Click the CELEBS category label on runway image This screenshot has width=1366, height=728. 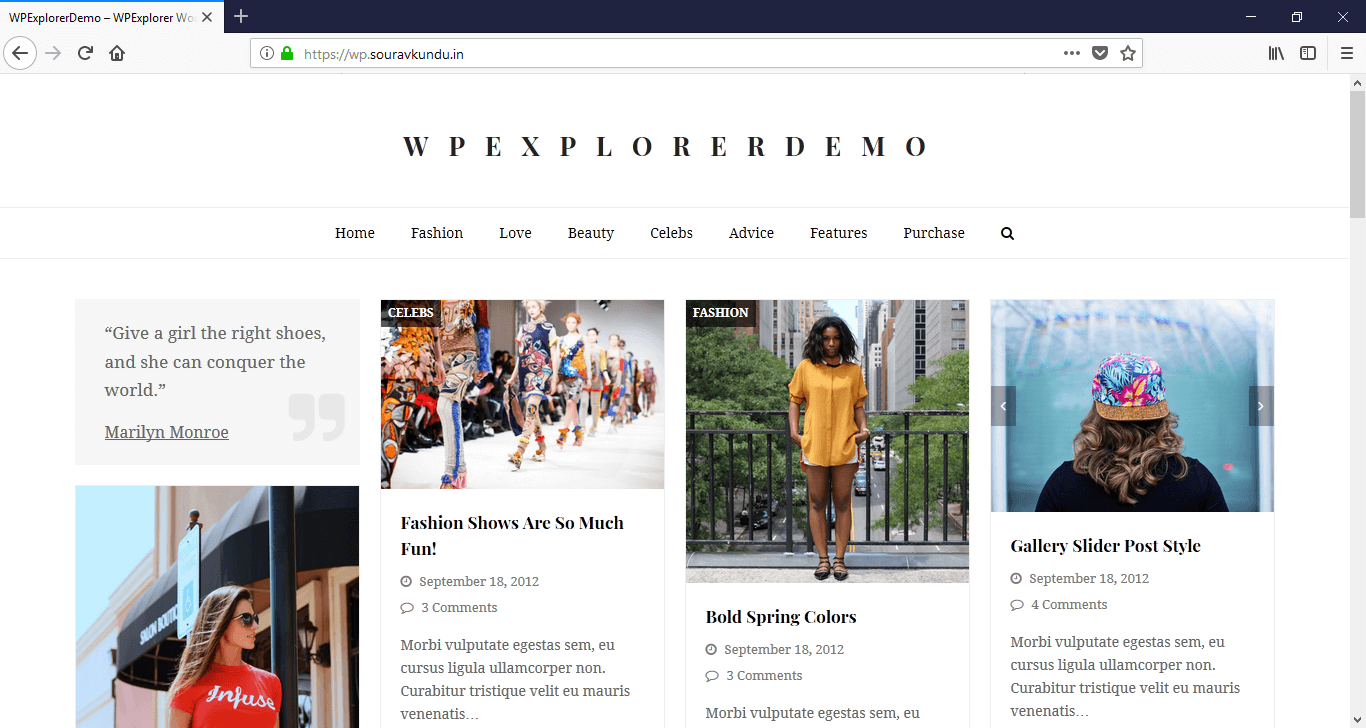pos(410,313)
